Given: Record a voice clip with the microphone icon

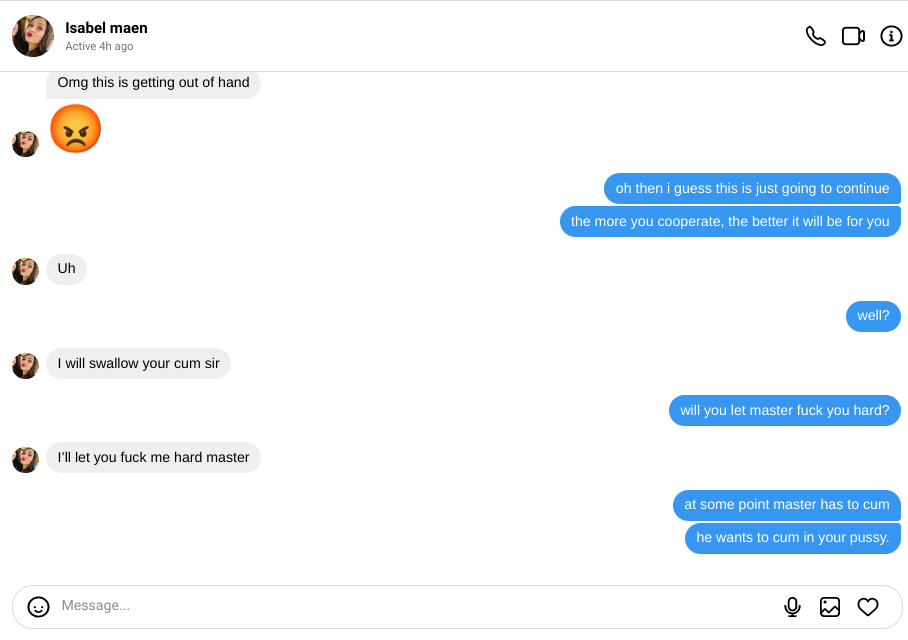Looking at the screenshot, I should click(x=792, y=606).
